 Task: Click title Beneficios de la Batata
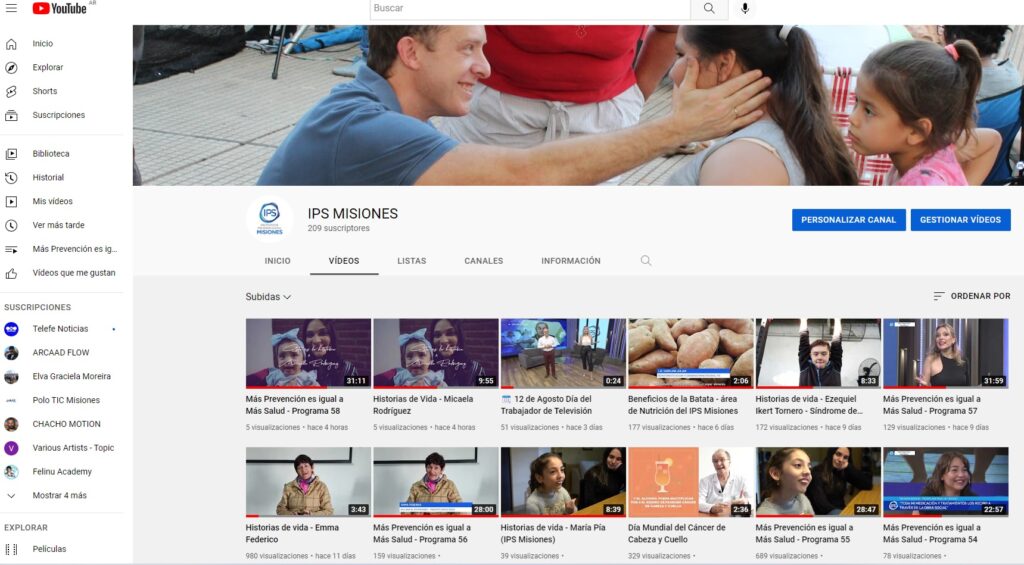pos(683,405)
